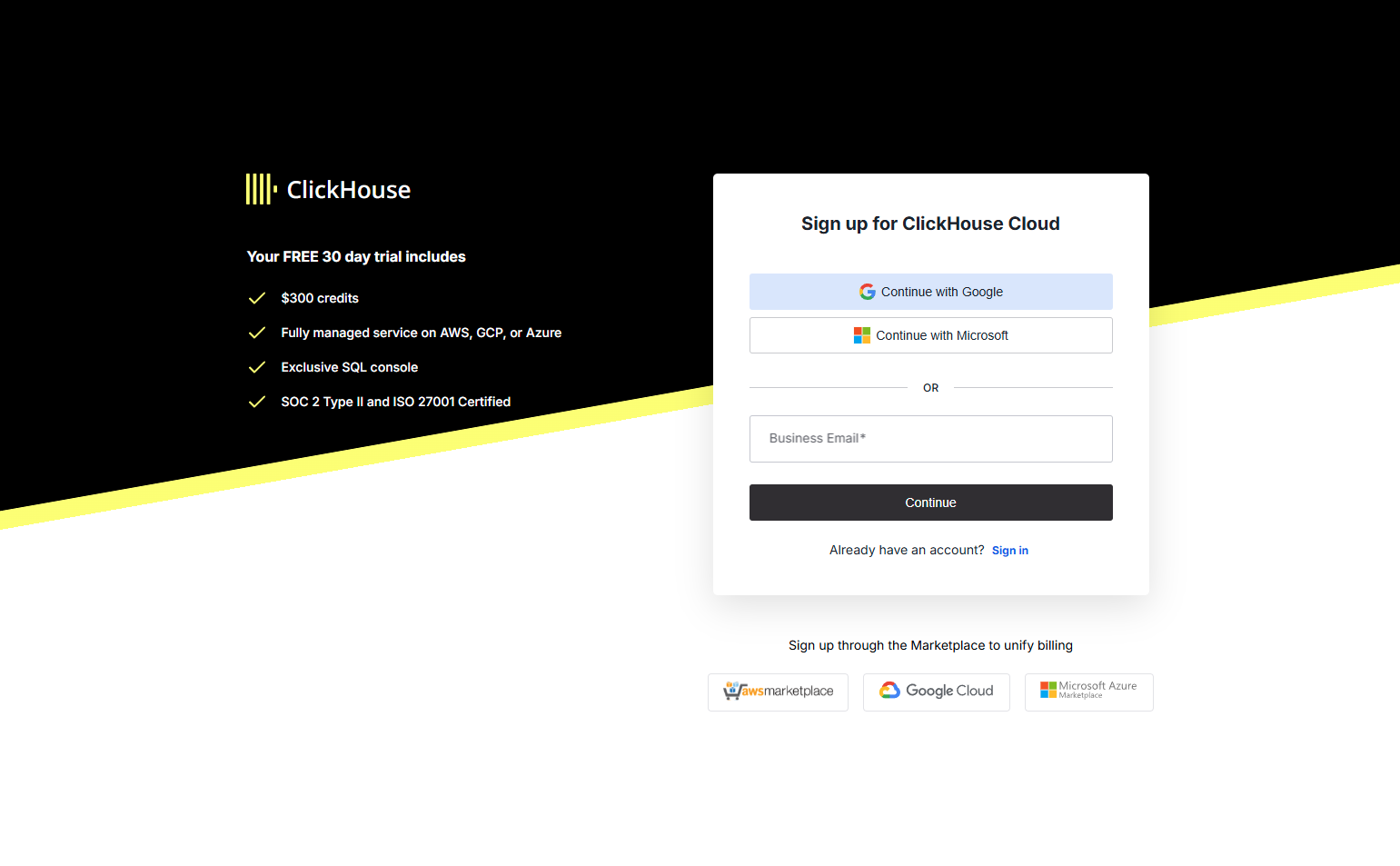Click the Google "G" icon on the sign-up button
1400x866 pixels.
click(866, 292)
